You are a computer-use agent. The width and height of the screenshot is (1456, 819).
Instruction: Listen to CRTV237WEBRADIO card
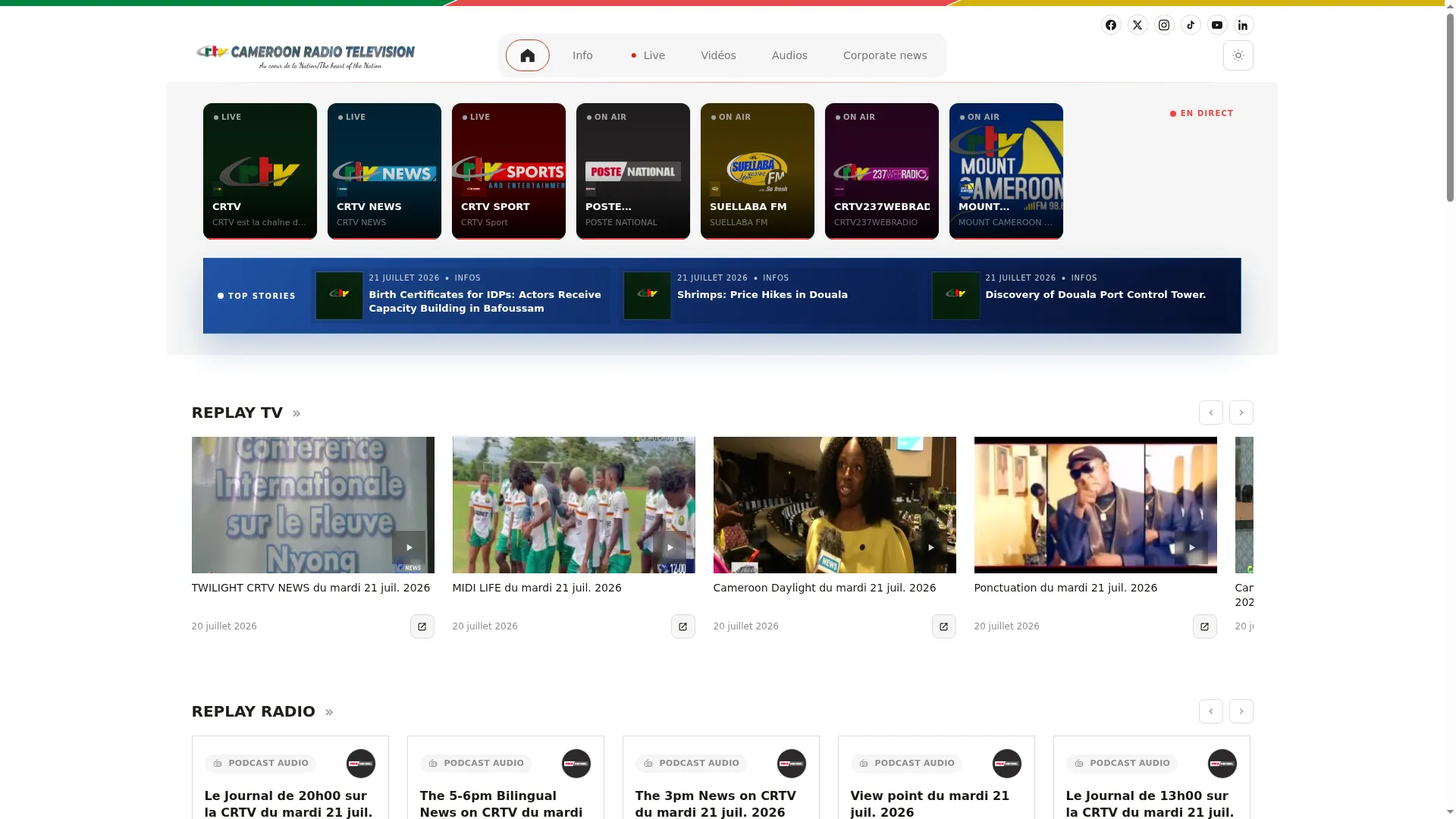(882, 171)
